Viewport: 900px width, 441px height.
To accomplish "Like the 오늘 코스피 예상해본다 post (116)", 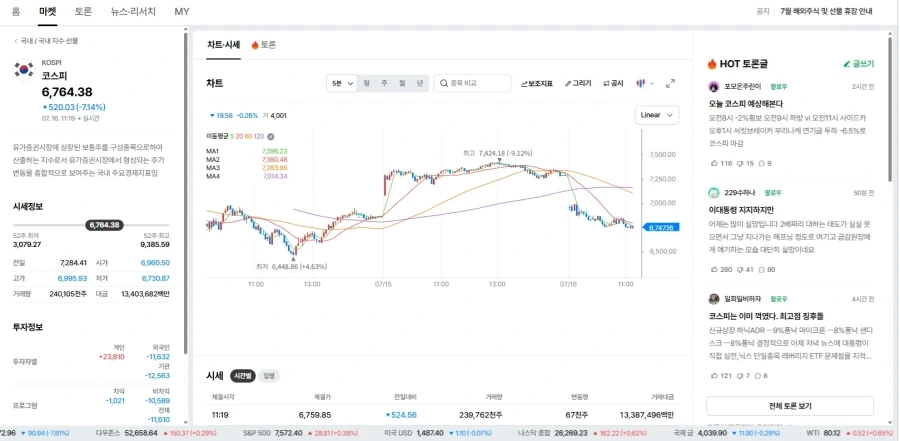I will 721,163.
